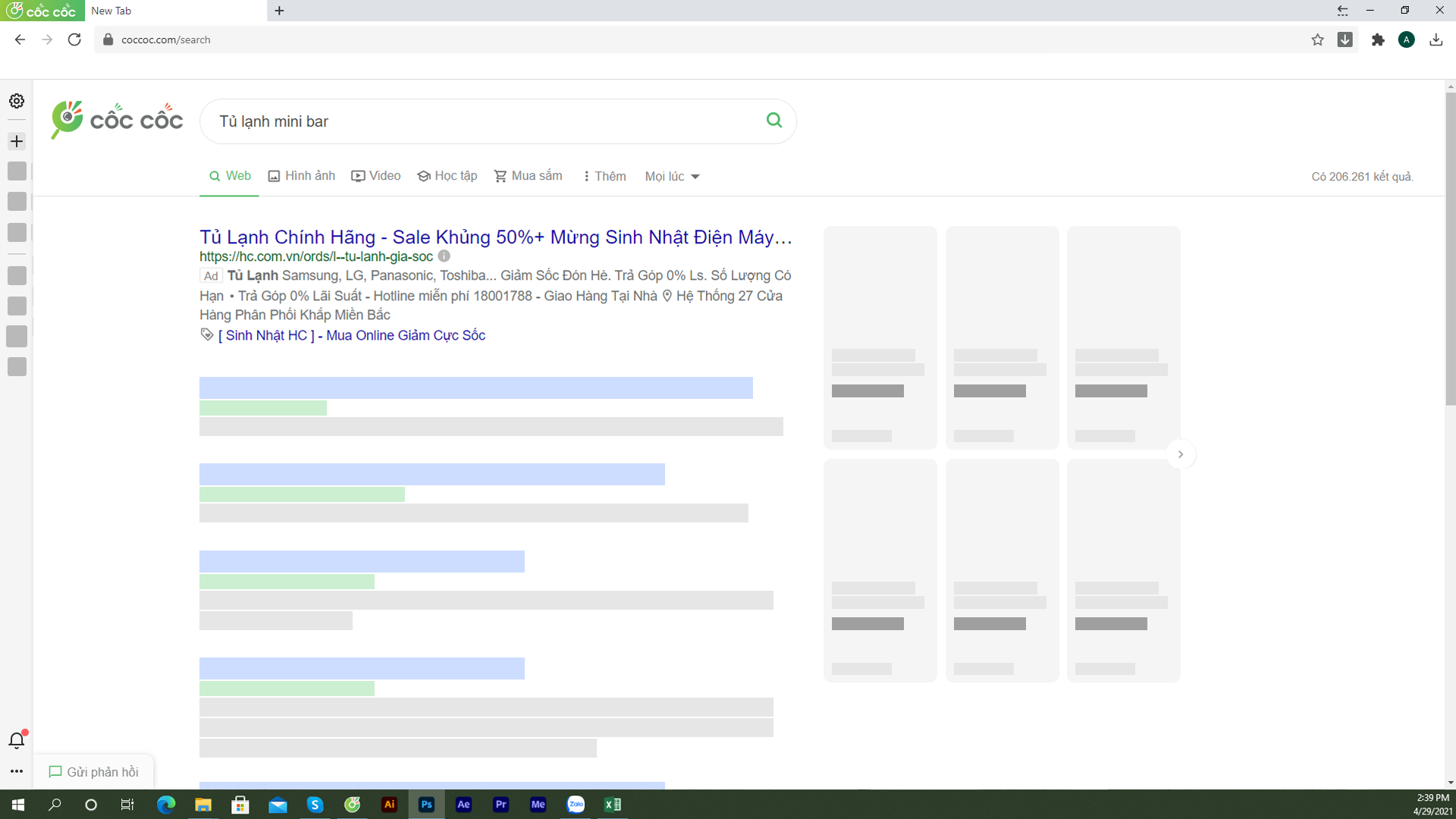
Task: Click the Adobe Premiere Pro taskbar icon
Action: coord(501,804)
